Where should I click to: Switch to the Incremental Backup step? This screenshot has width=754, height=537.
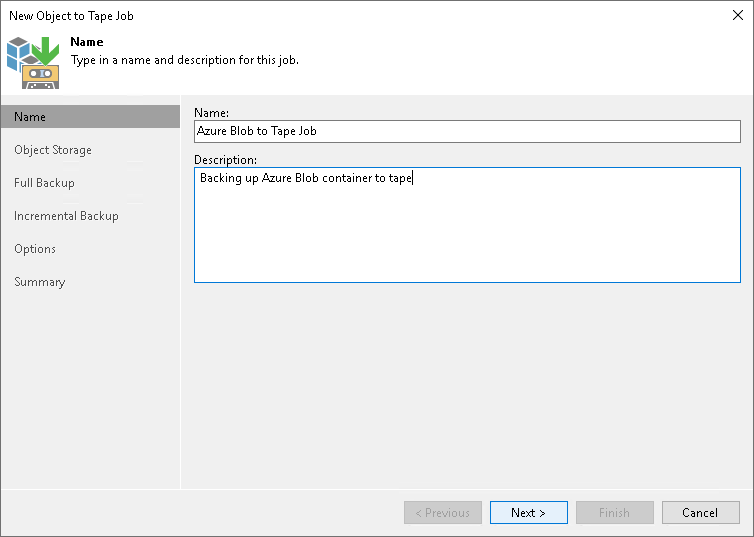(66, 216)
